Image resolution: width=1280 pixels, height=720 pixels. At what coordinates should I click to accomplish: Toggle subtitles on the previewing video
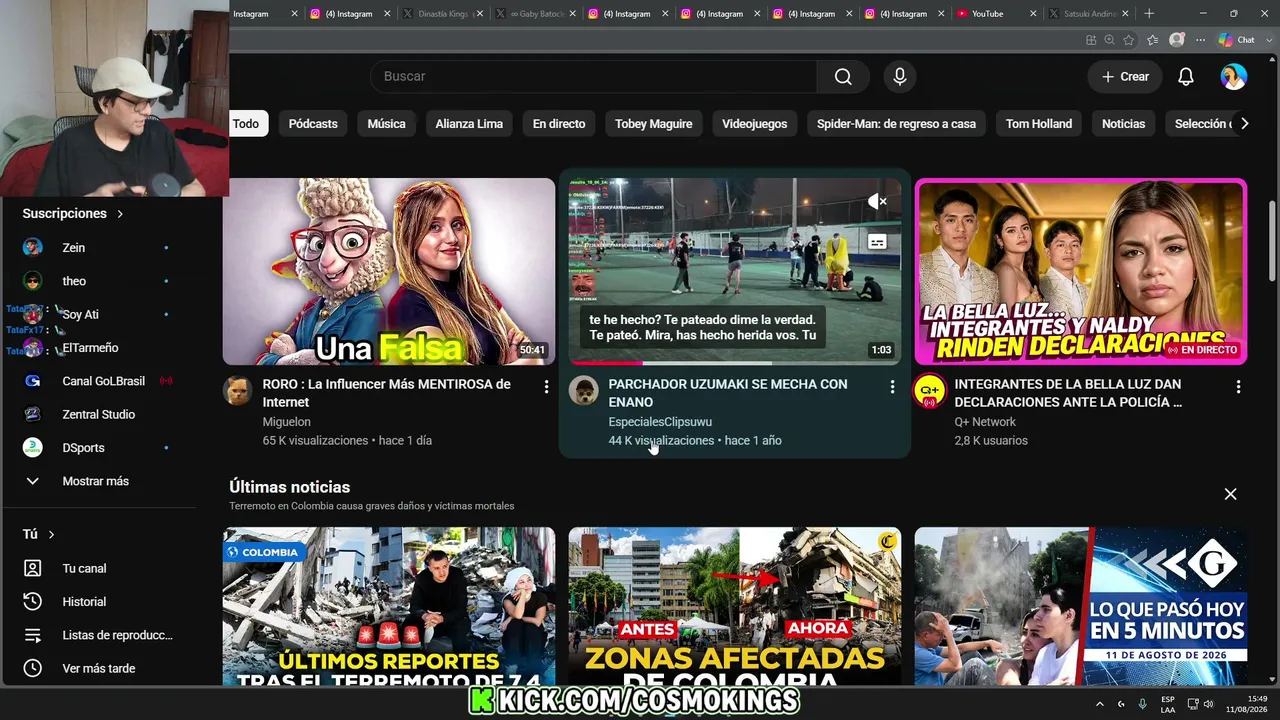point(877,242)
